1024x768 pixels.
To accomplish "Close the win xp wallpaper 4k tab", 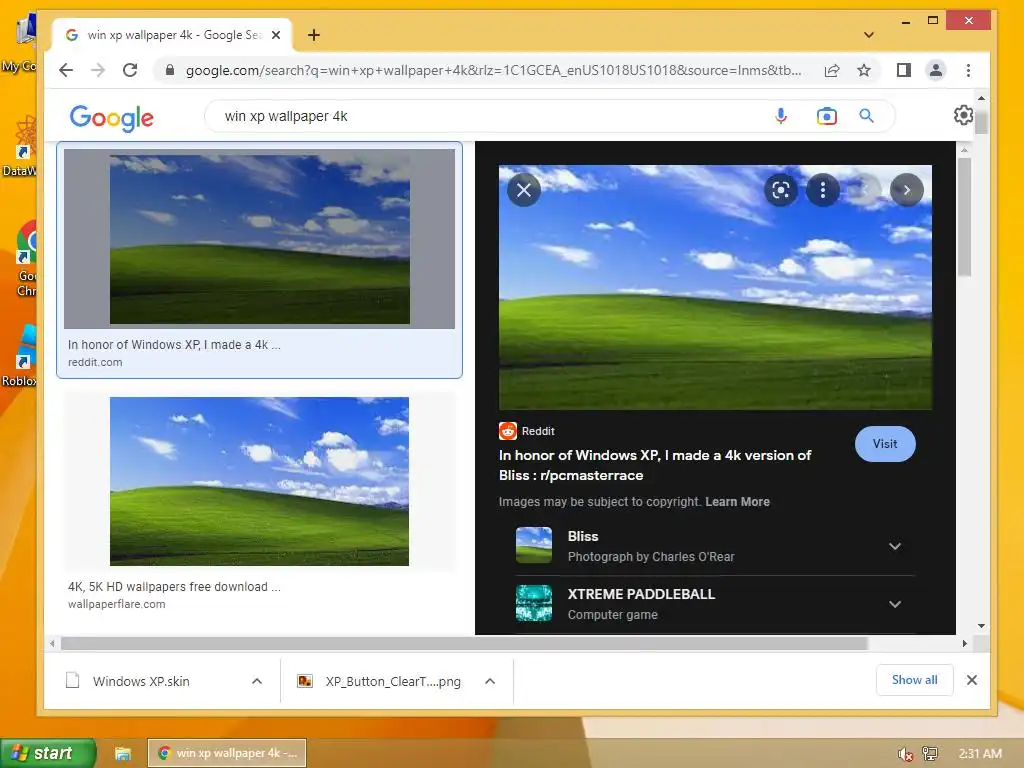I will pos(276,35).
